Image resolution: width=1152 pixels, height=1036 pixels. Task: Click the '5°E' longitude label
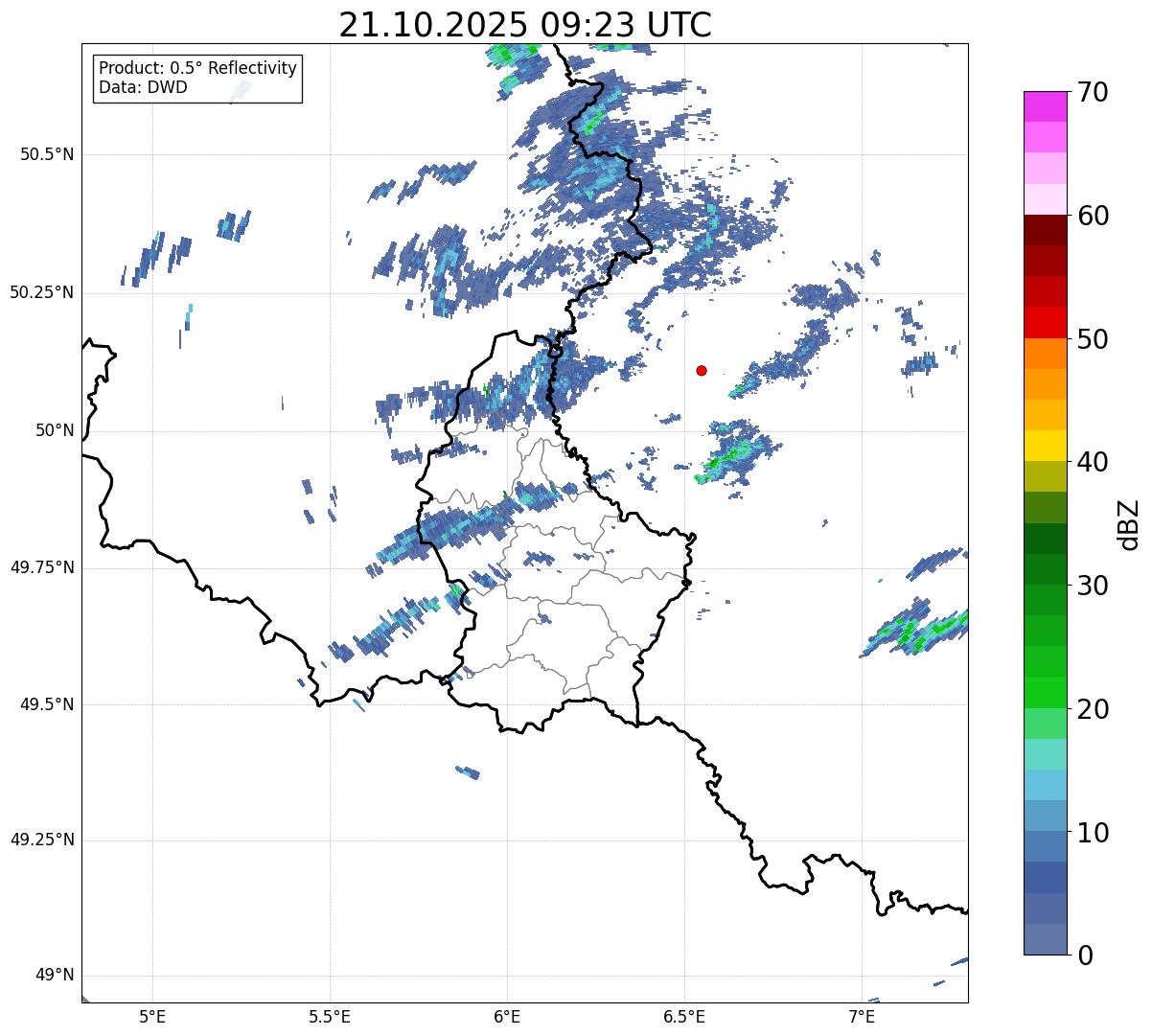coord(152,1017)
